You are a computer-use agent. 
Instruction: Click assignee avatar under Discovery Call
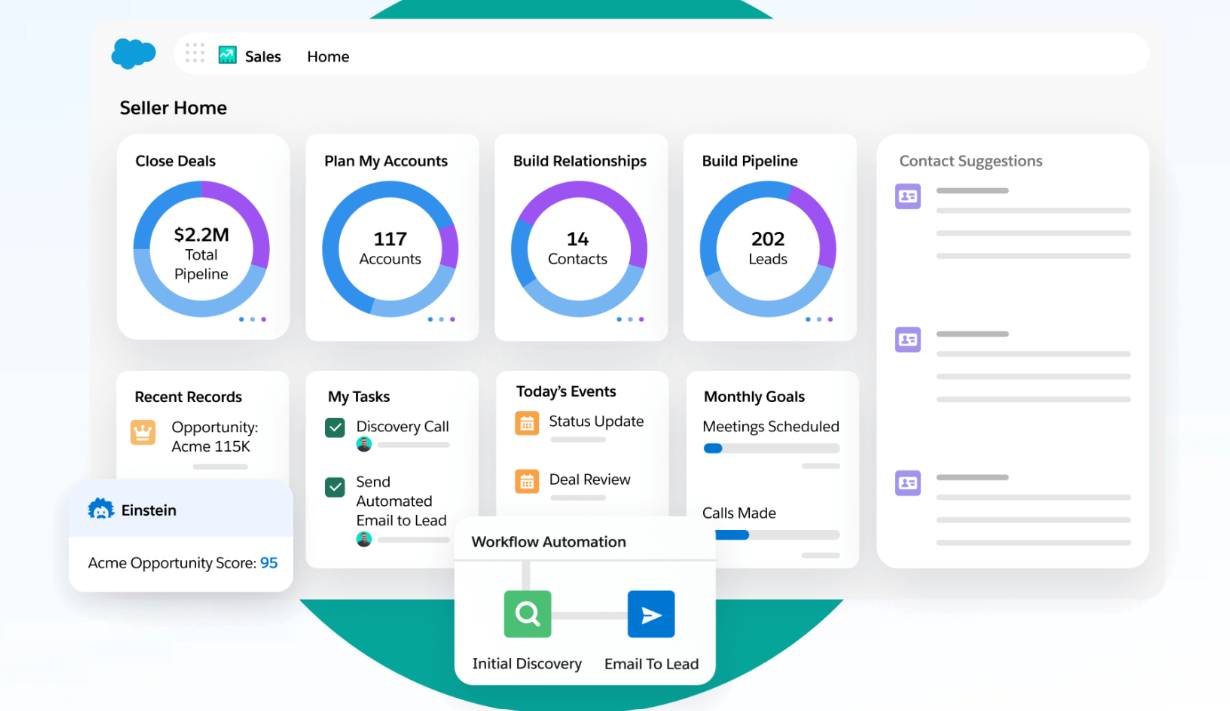[x=364, y=444]
